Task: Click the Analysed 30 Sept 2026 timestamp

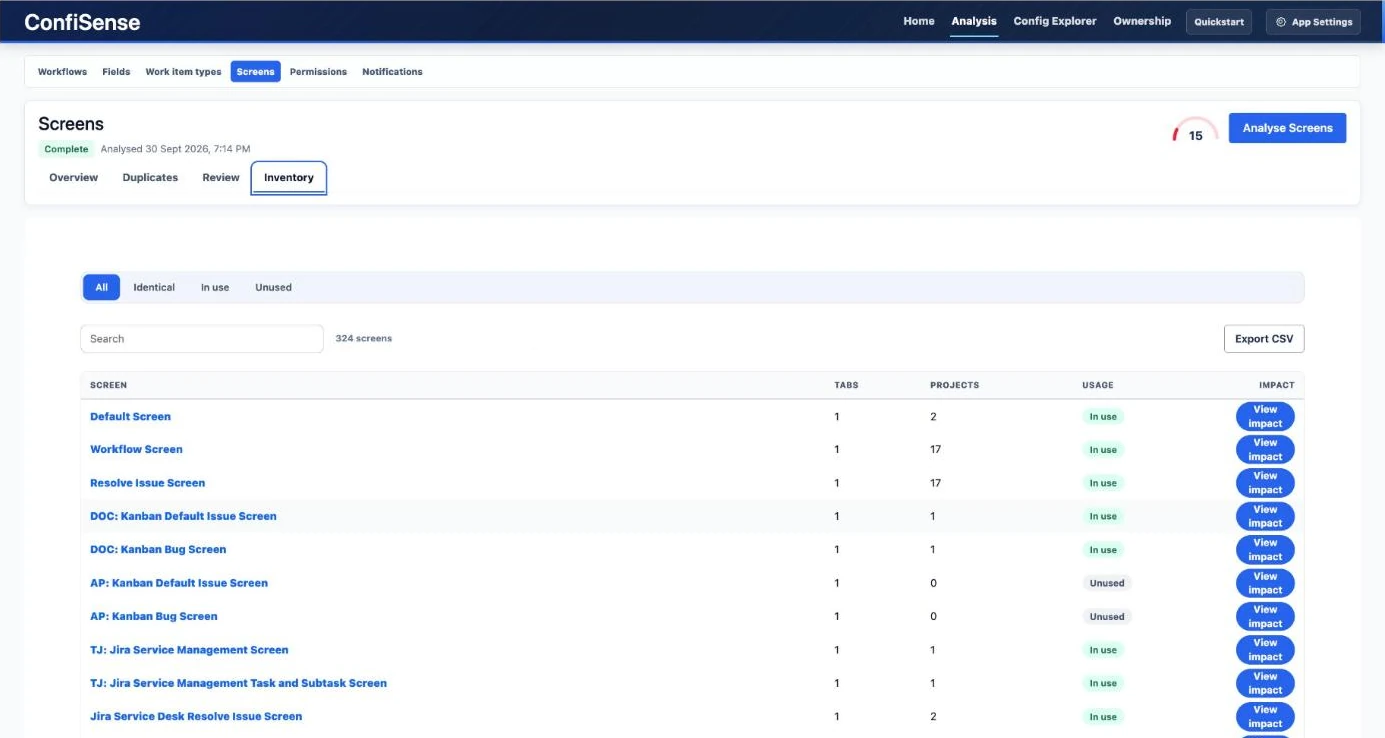Action: point(176,149)
